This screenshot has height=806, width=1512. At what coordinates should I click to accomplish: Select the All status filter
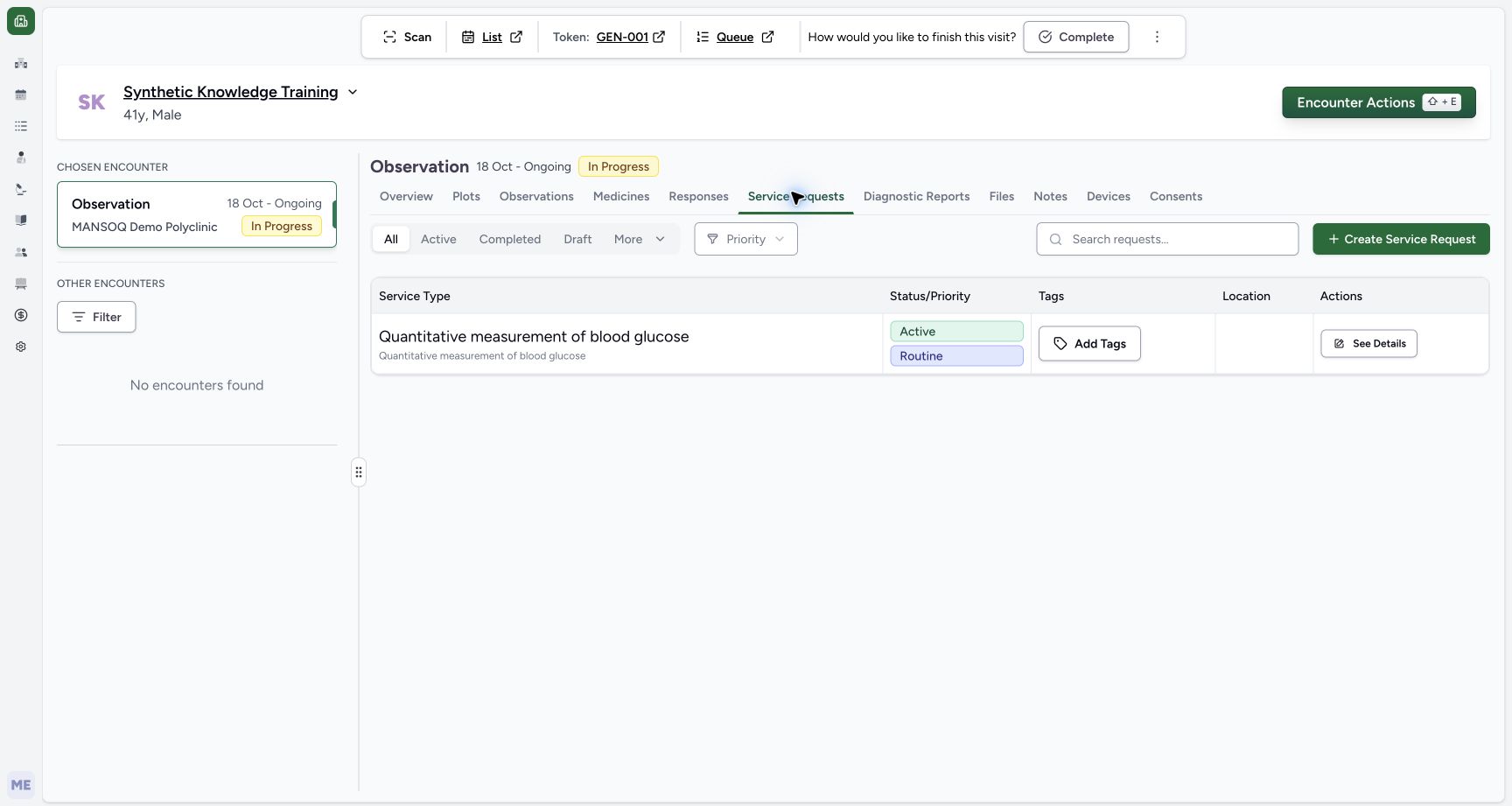click(x=391, y=239)
